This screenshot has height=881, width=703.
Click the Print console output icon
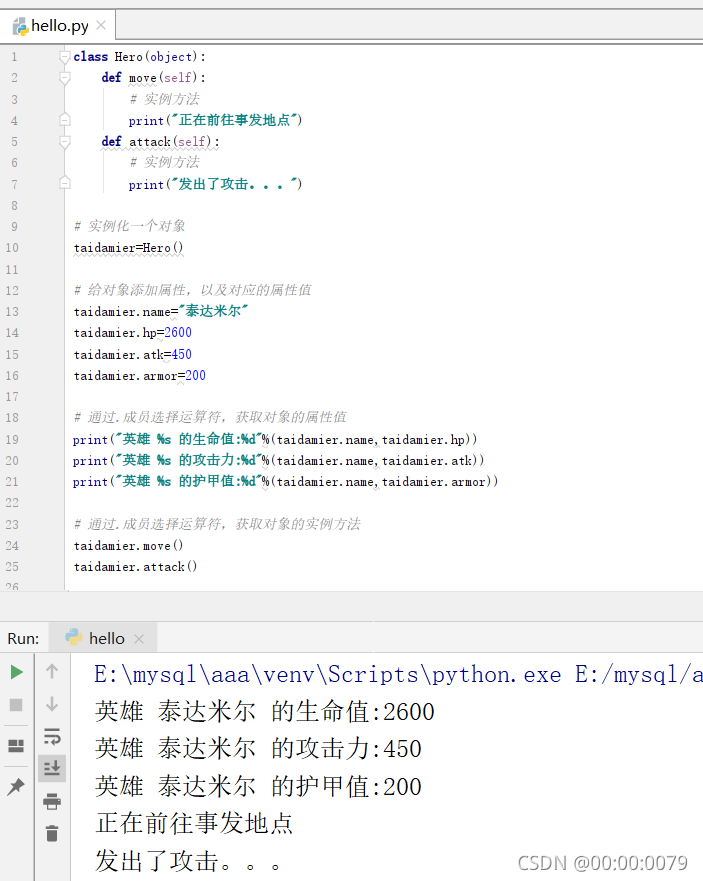pyautogui.click(x=52, y=801)
